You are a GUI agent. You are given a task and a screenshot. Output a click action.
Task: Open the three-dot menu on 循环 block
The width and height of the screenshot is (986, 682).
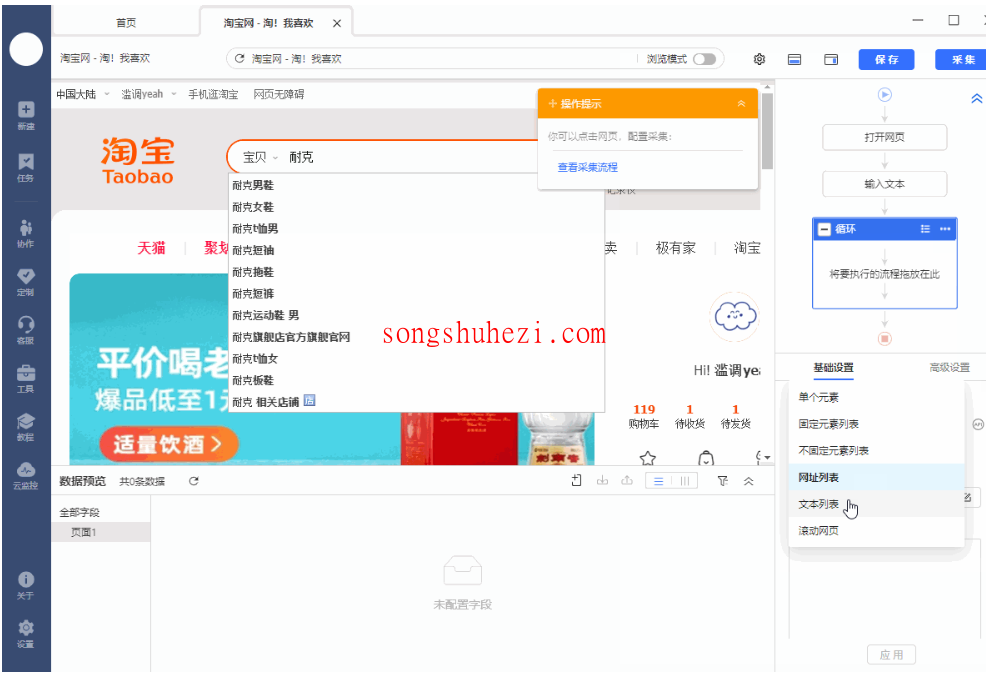(945, 229)
